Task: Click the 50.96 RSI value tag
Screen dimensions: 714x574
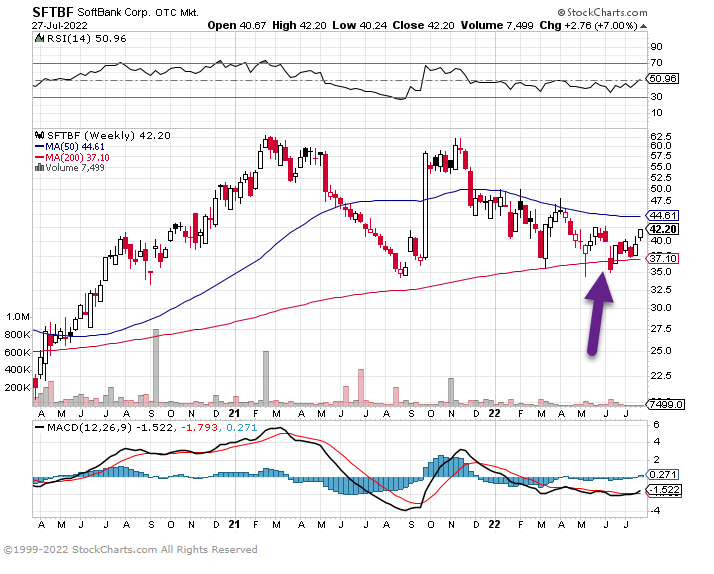Action: [x=663, y=79]
